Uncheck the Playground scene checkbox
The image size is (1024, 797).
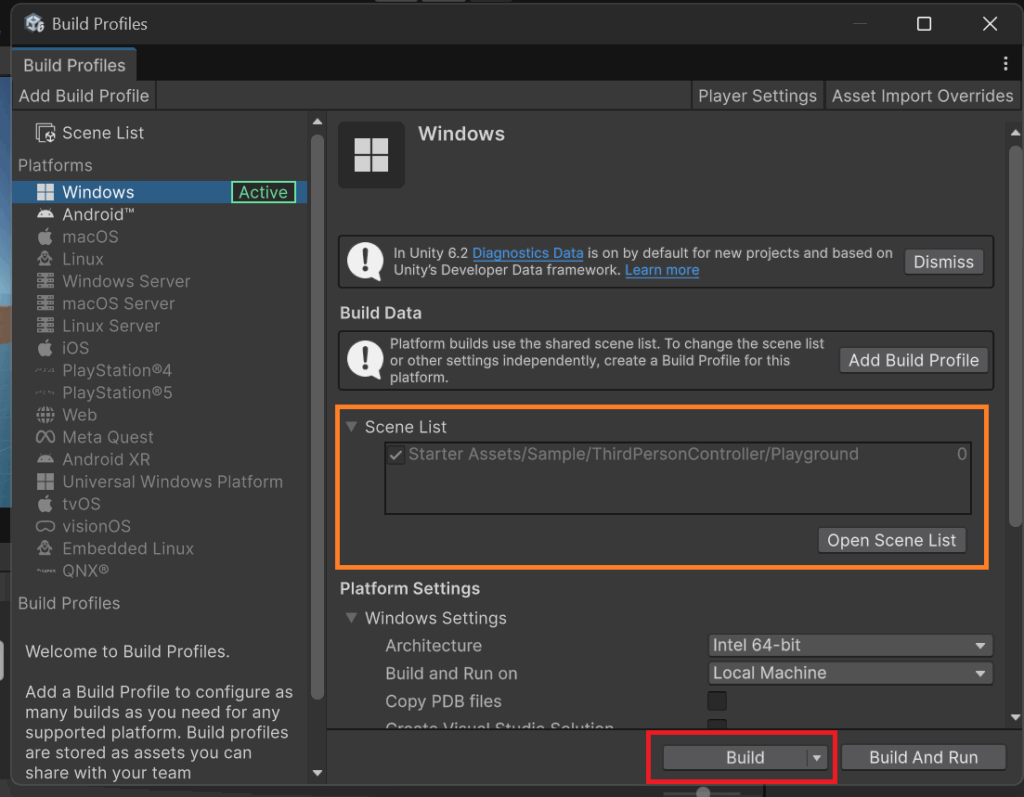397,455
